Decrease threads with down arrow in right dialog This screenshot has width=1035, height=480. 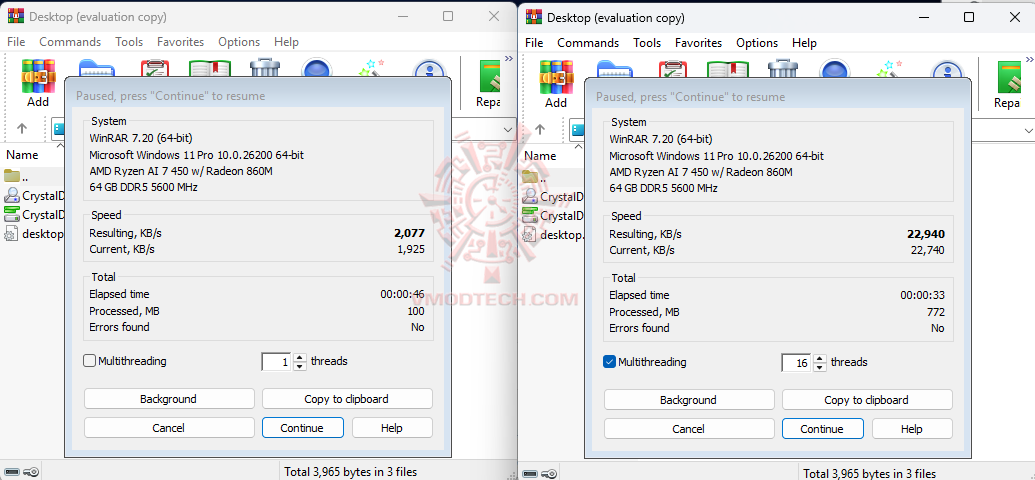coord(820,366)
